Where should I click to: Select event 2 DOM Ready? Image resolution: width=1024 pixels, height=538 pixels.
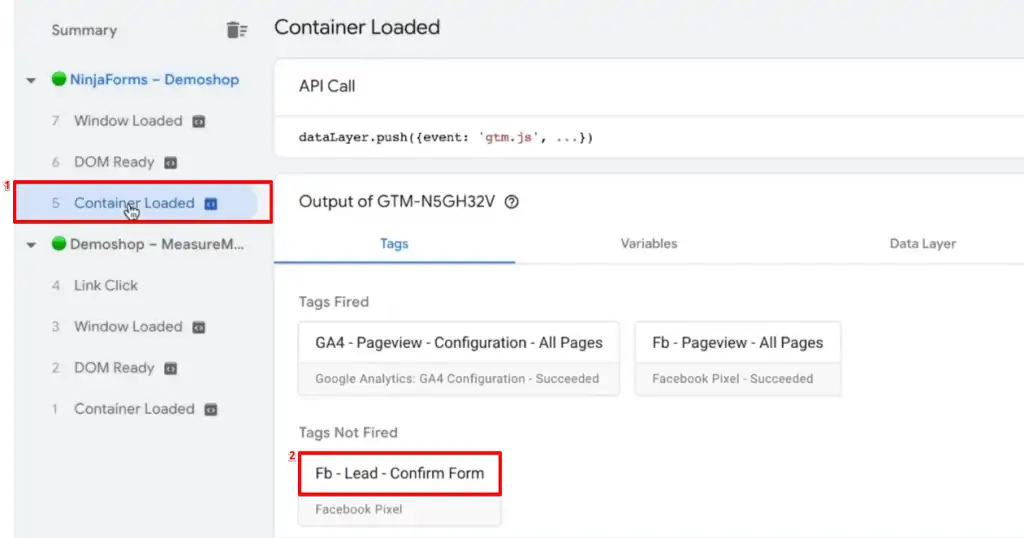click(x=114, y=368)
